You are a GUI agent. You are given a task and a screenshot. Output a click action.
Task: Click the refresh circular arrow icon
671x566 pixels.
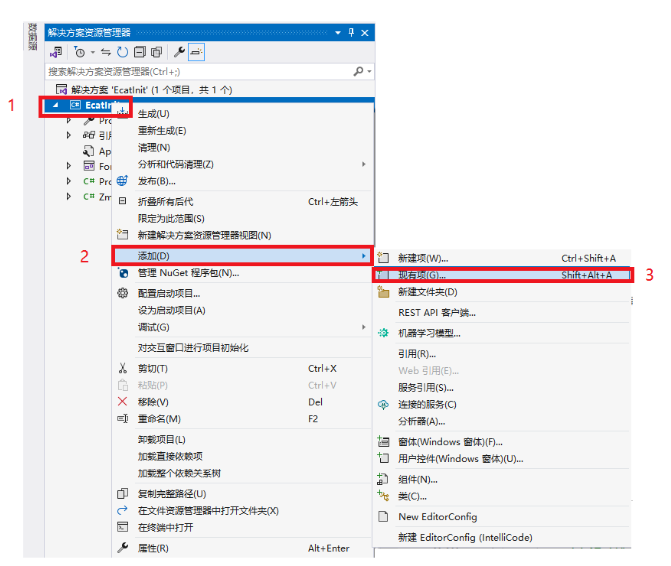tap(123, 52)
